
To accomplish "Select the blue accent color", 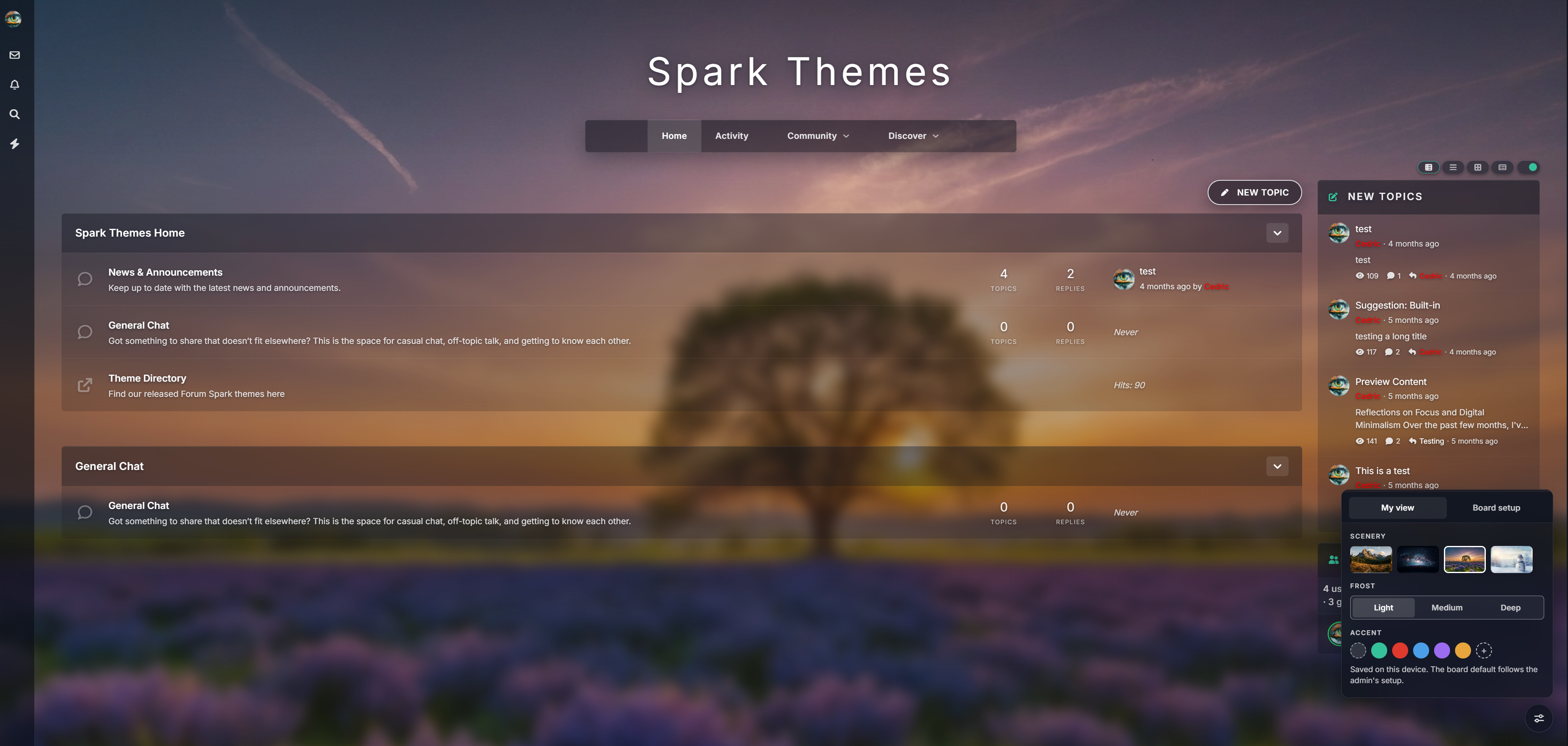I will (x=1421, y=650).
